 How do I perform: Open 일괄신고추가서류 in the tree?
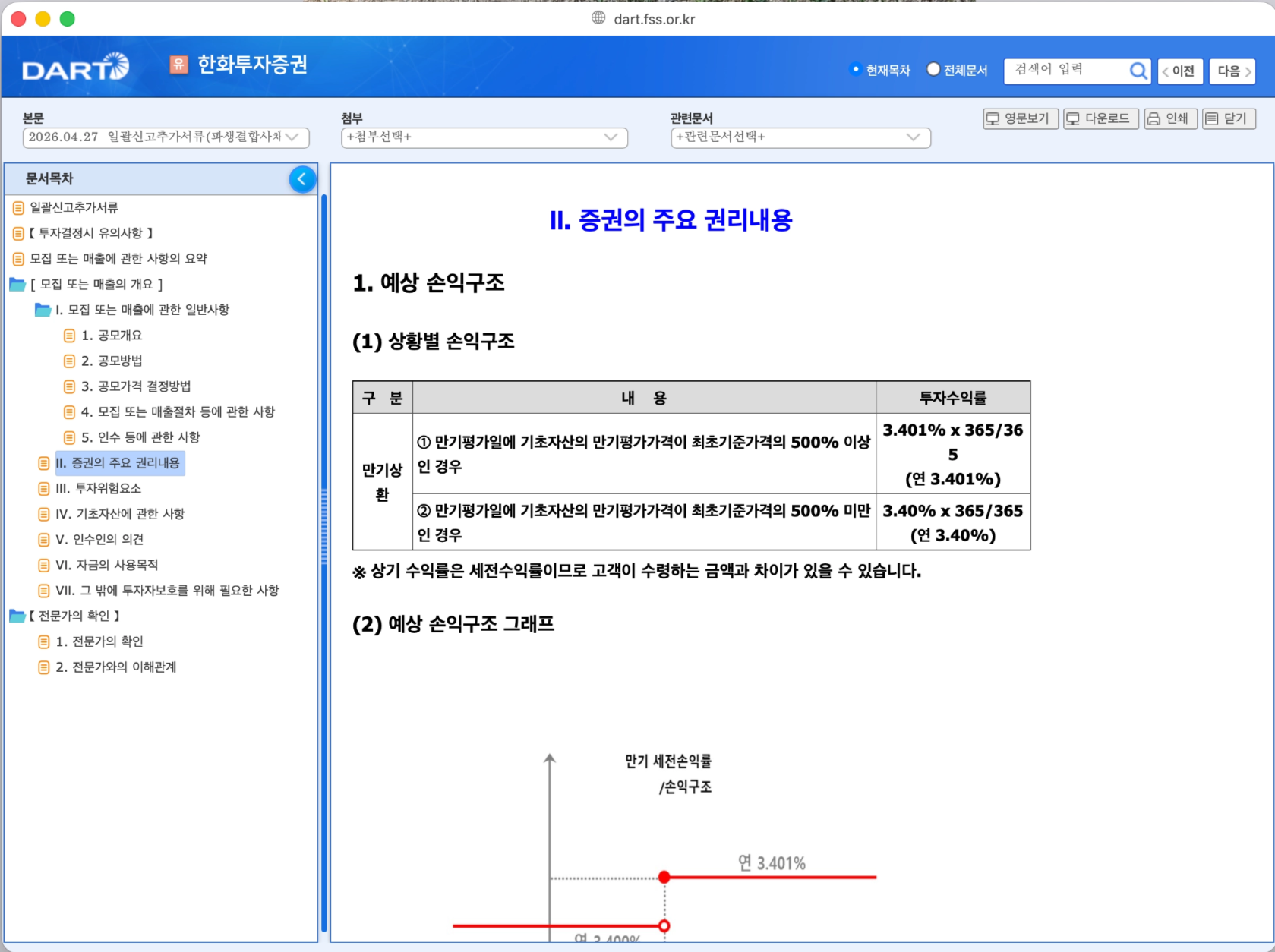(74, 208)
